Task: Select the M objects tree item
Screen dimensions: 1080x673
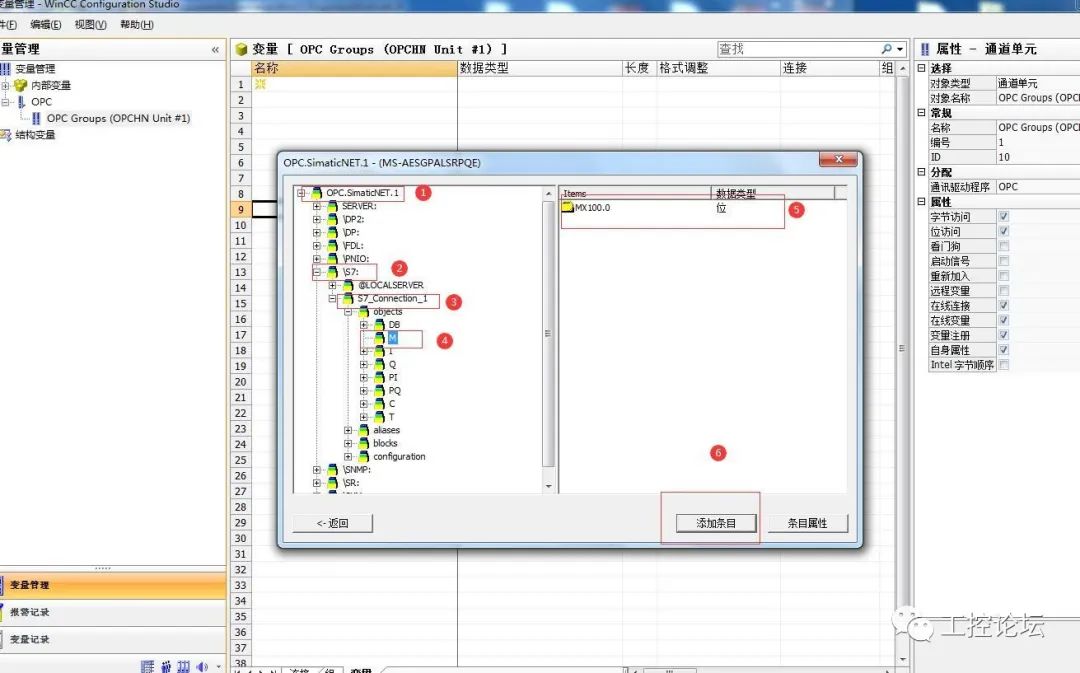Action: [x=393, y=338]
